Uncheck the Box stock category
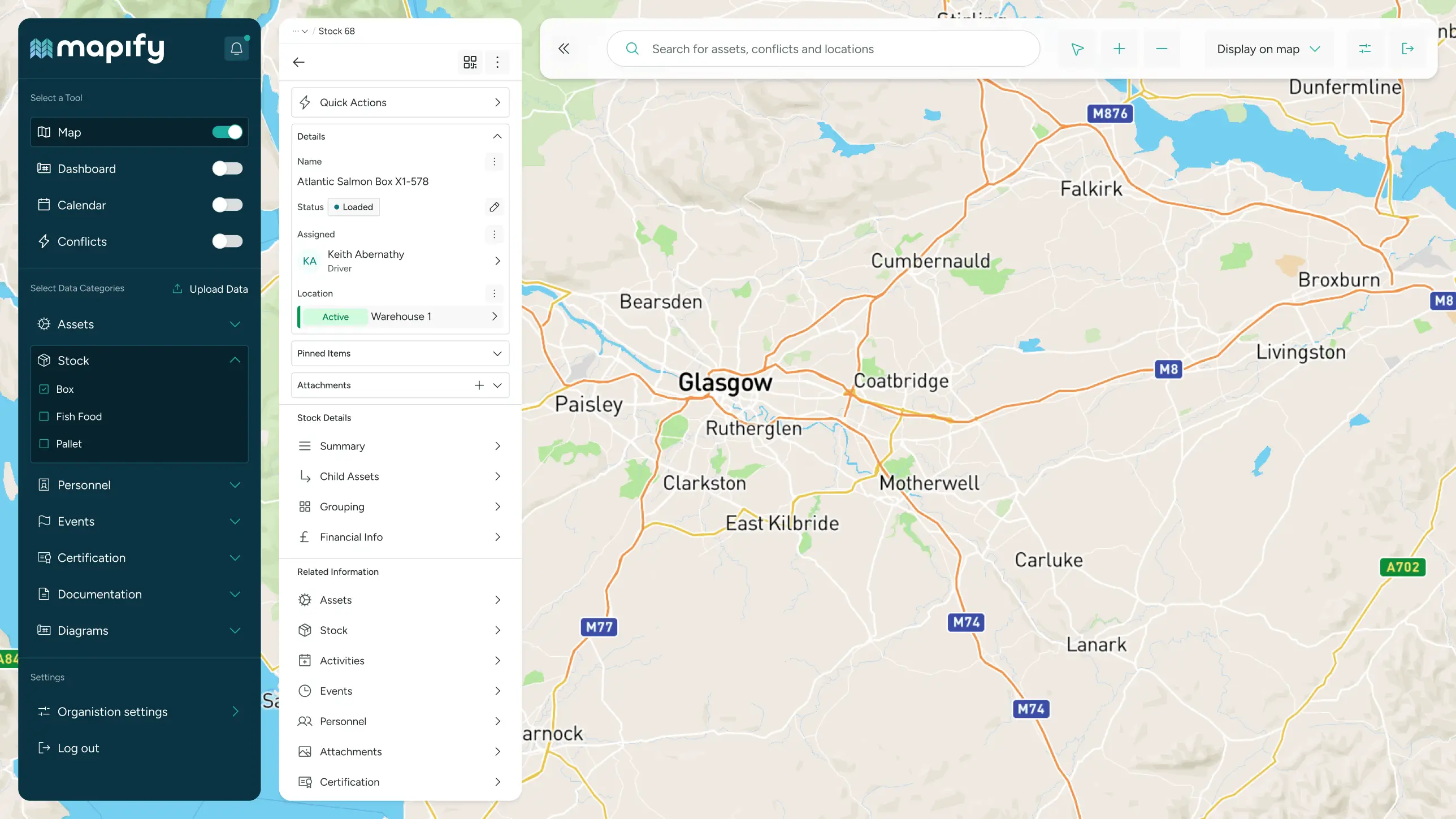Viewport: 1456px width, 819px height. click(x=44, y=389)
